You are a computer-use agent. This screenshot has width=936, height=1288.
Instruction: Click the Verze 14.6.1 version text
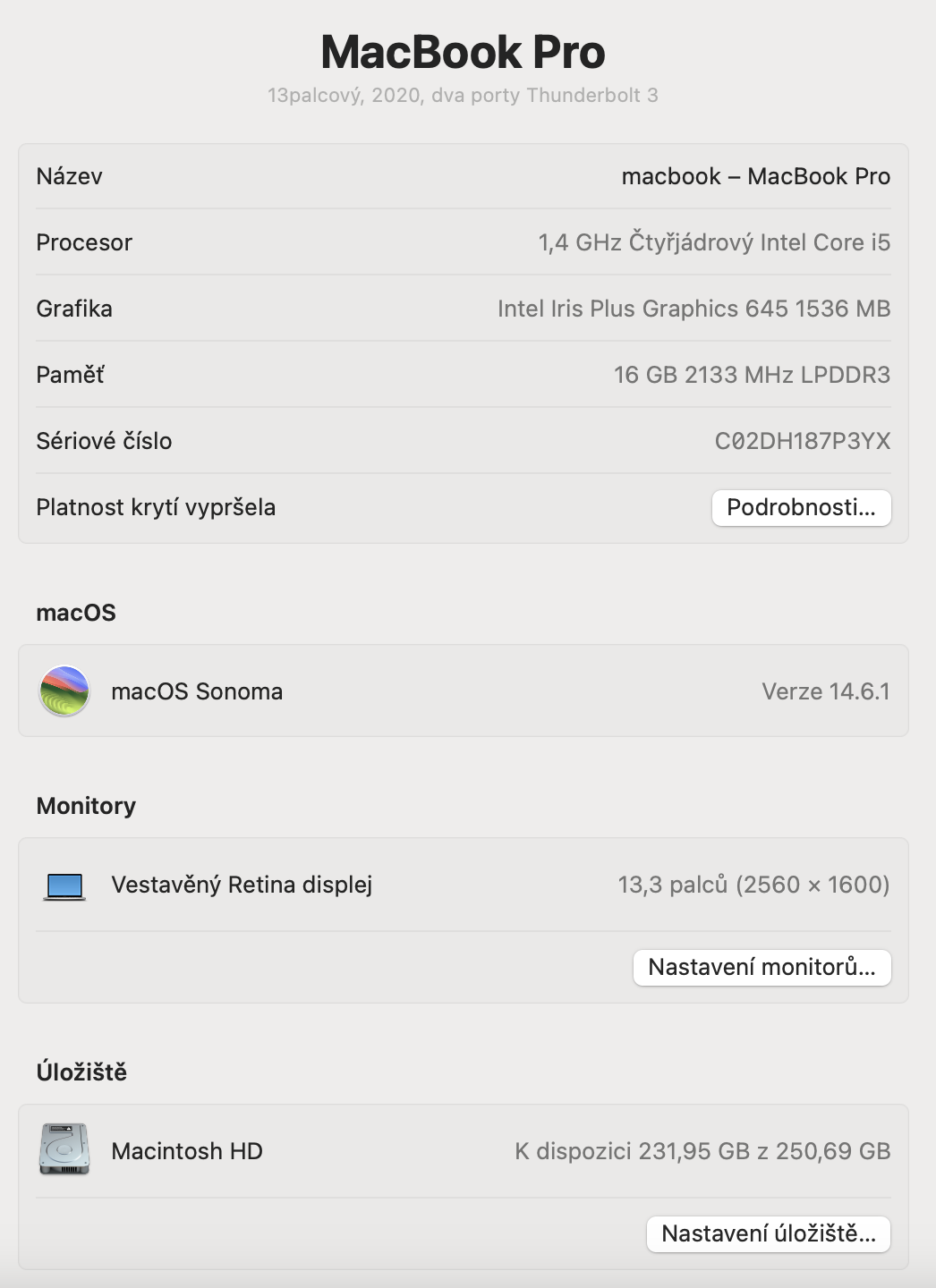tap(825, 691)
